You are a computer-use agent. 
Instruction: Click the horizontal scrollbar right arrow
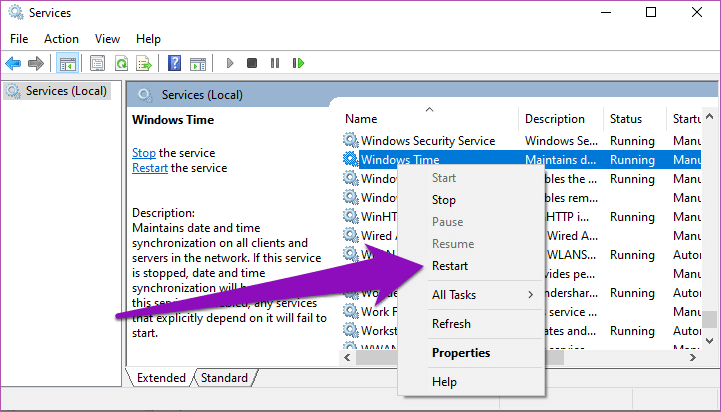tap(692, 357)
